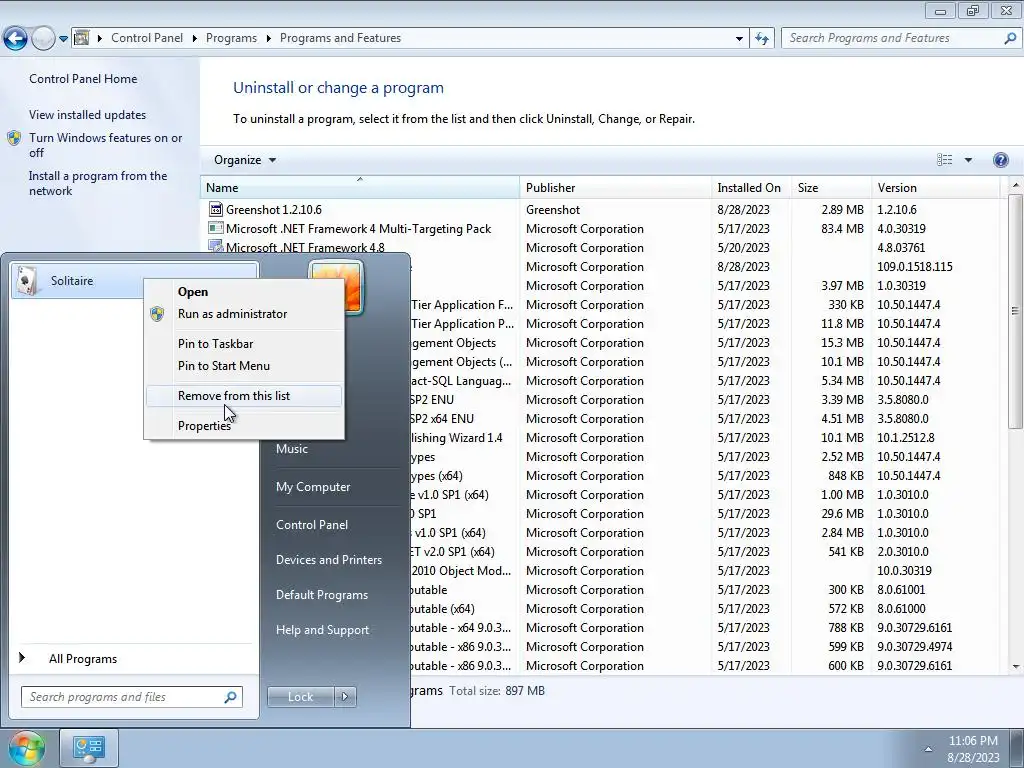The width and height of the screenshot is (1024, 768).
Task: Click version 109.0.1518.115 cell
Action: pyautogui.click(x=914, y=266)
